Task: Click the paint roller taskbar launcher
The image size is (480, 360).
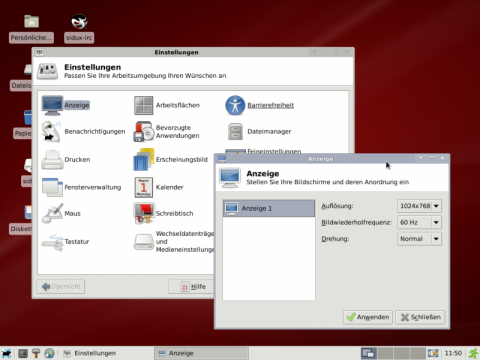Action: coord(36,353)
